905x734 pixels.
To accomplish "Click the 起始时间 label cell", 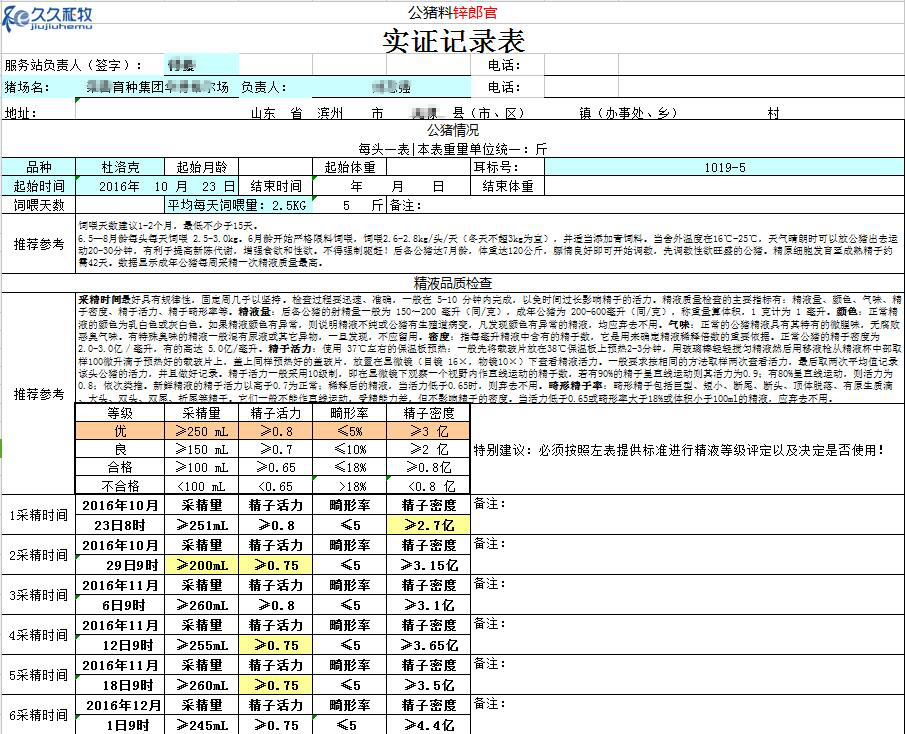I will click(x=39, y=186).
